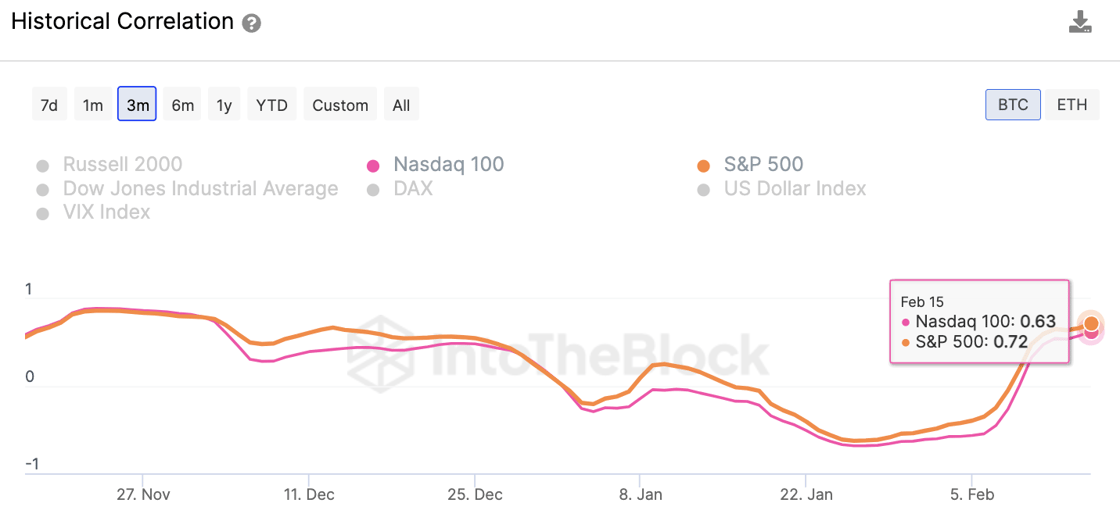Show All historical data

pos(401,105)
